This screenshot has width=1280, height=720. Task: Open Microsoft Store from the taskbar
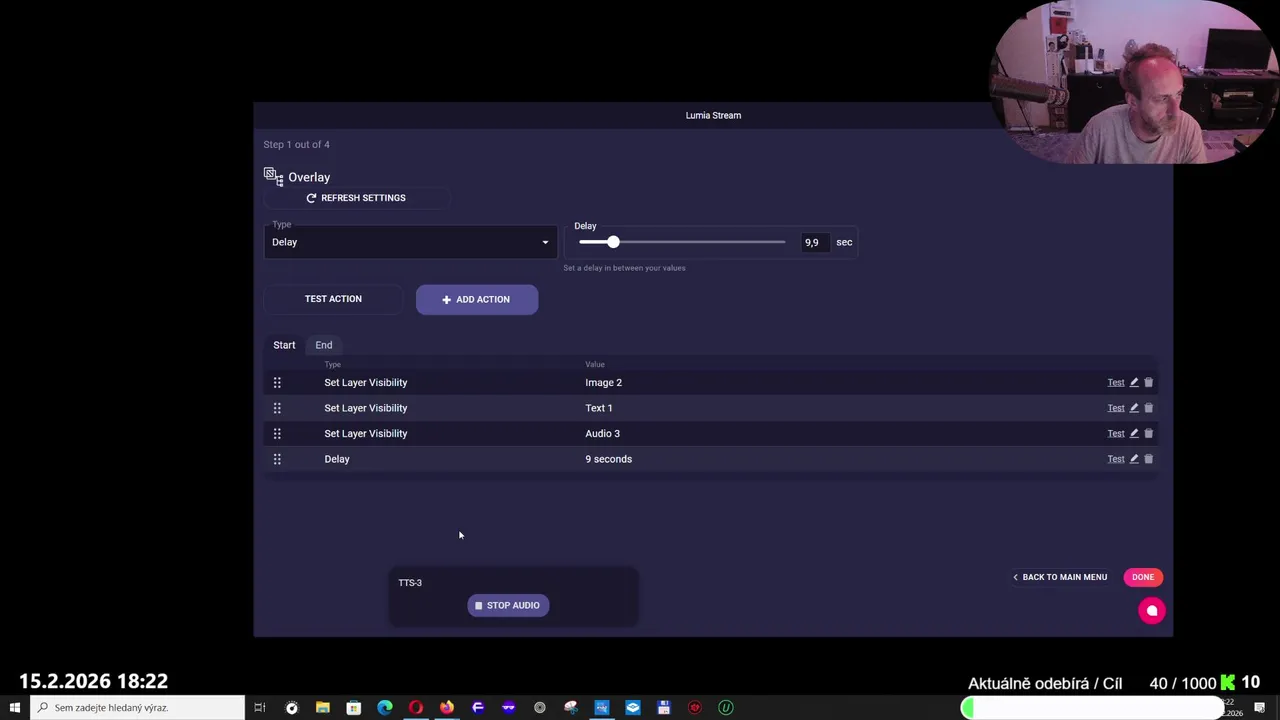(353, 707)
